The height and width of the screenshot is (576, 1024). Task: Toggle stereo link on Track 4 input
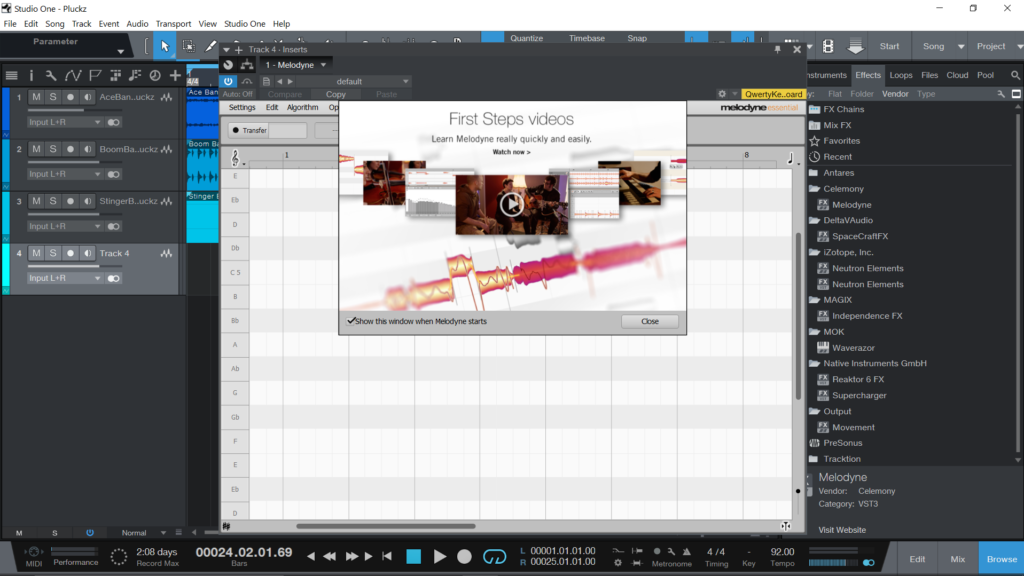114,278
